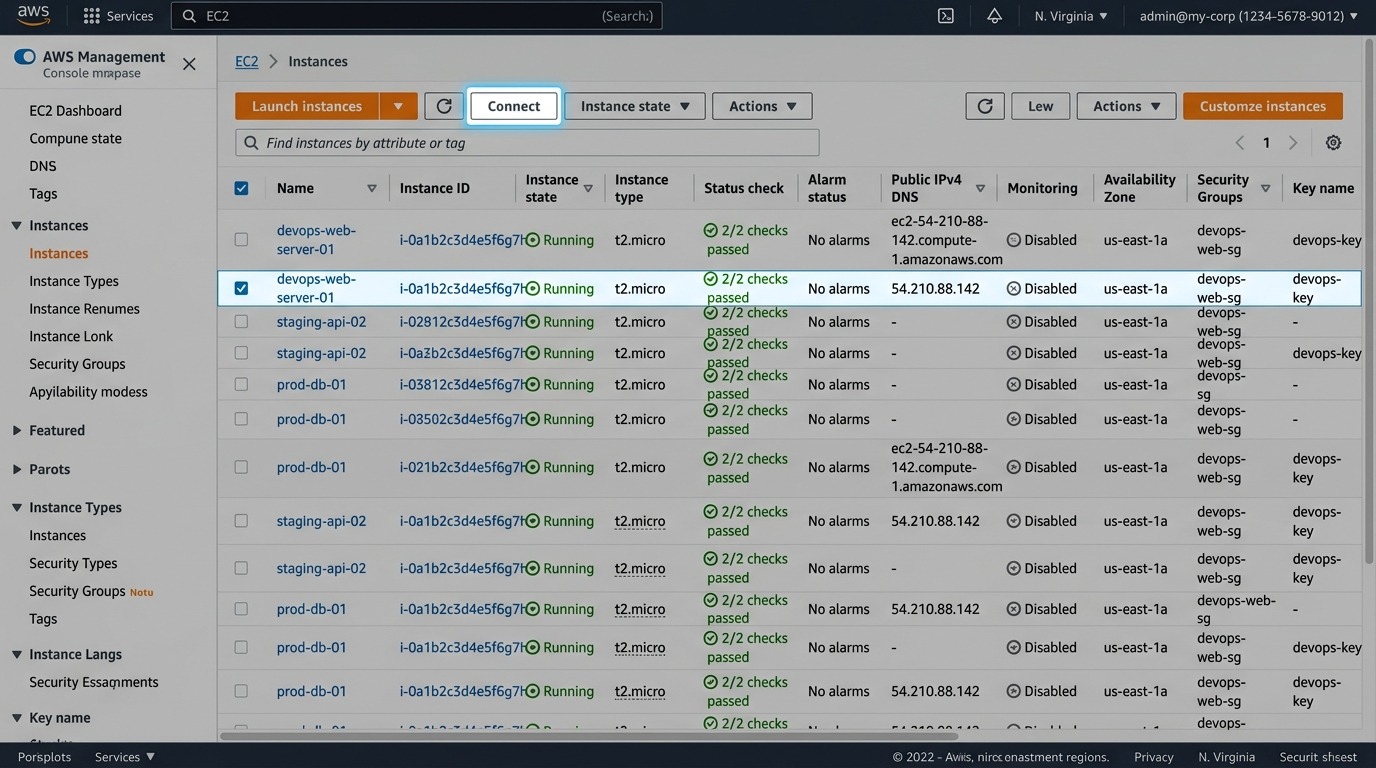
Task: Open the Actions dropdown next to Instance state
Action: click(762, 106)
